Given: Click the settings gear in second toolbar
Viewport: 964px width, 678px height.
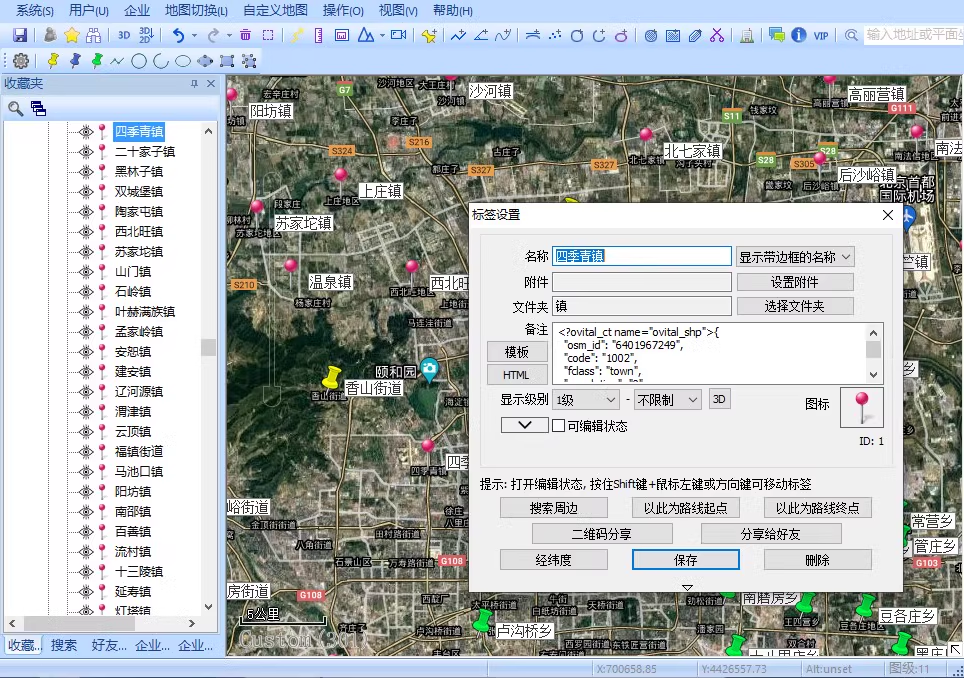Looking at the screenshot, I should coord(20,61).
